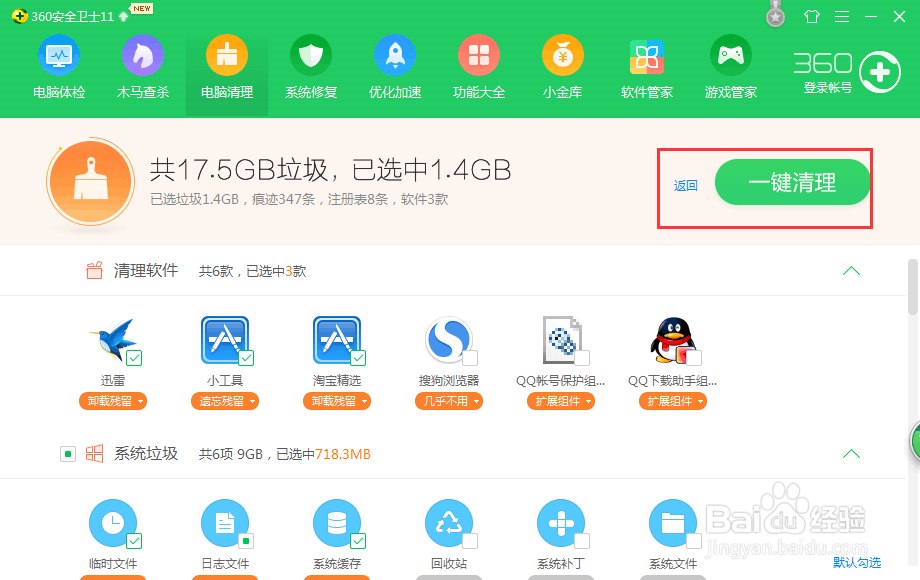Click the large orange broom cleanup emblem
This screenshot has height=580, width=920.
(x=90, y=182)
